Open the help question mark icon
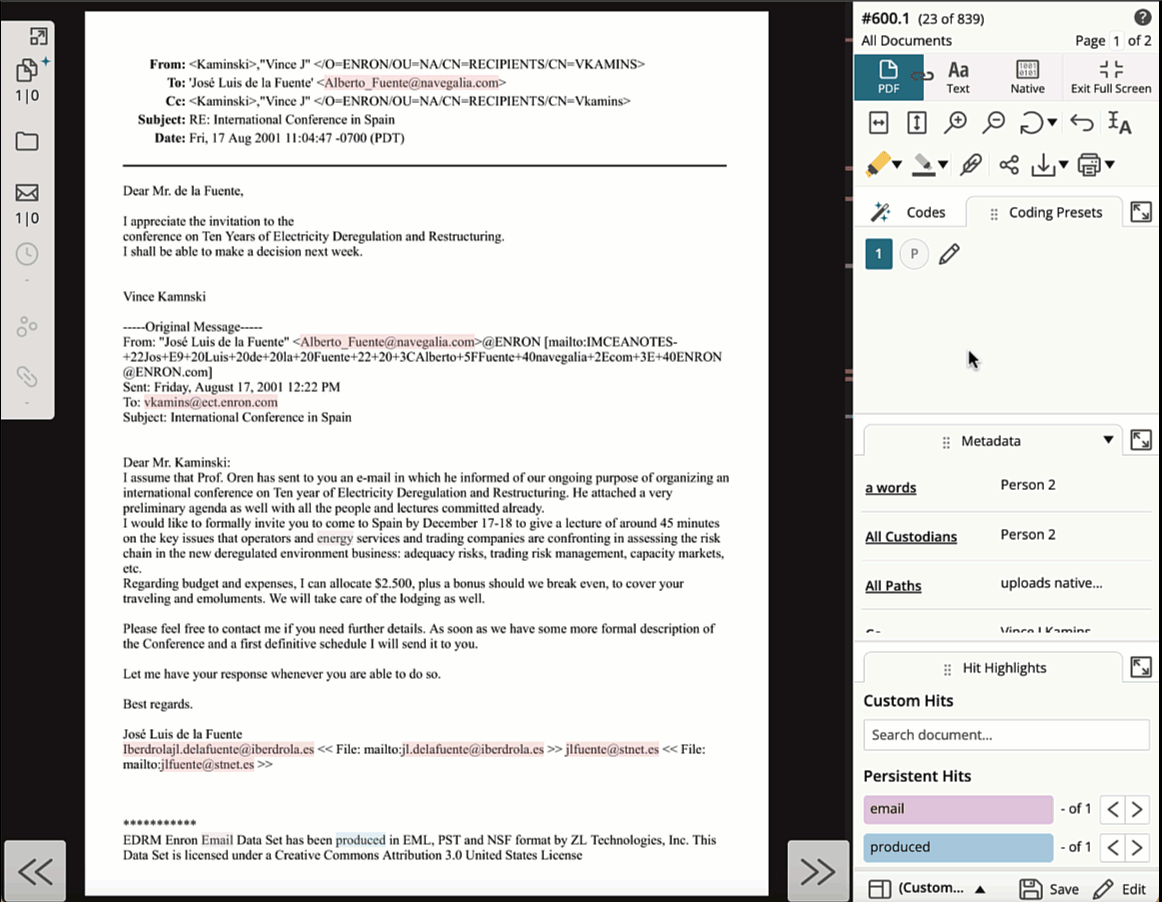Image resolution: width=1162 pixels, height=902 pixels. click(x=1142, y=18)
